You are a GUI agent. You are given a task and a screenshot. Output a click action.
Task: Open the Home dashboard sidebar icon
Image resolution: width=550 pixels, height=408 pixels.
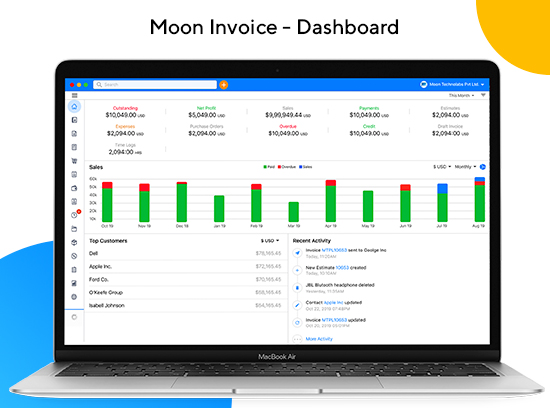click(x=74, y=106)
